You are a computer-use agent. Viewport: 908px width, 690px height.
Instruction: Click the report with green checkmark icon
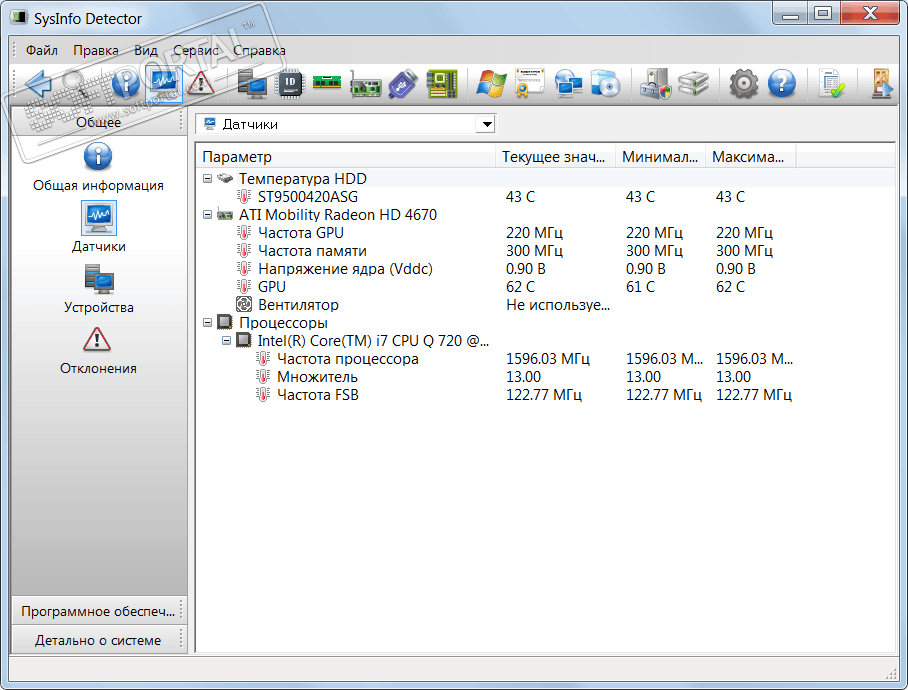832,85
